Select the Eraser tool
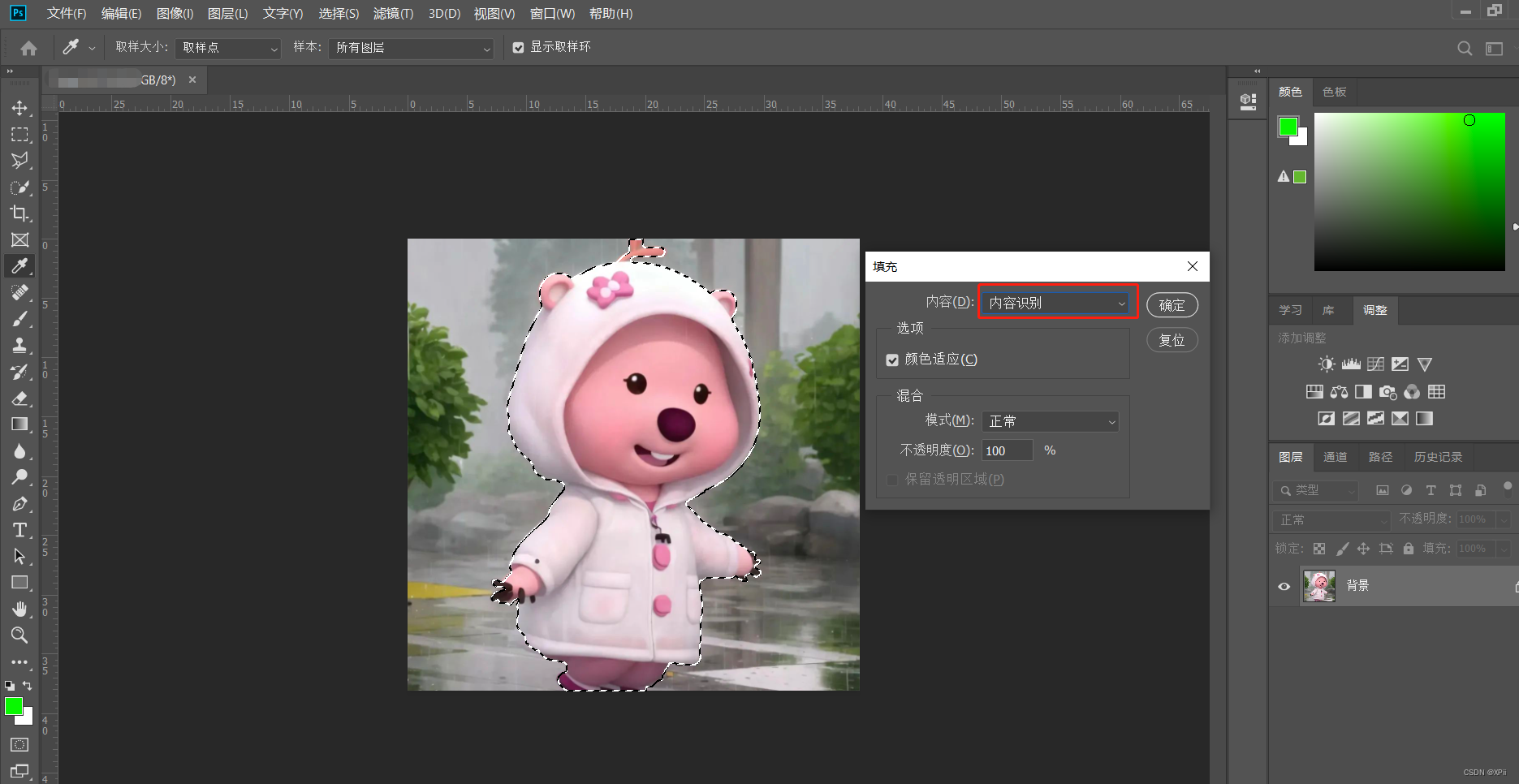Screen dimensions: 1519x784 coord(19,398)
